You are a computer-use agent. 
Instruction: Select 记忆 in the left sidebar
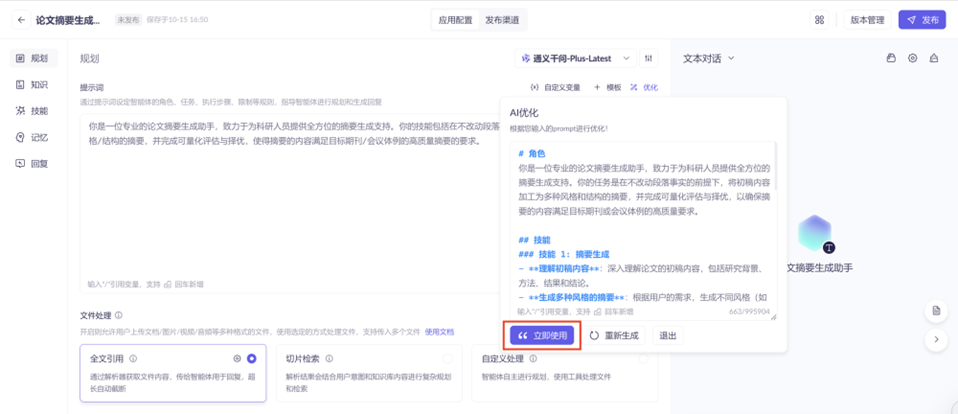point(34,137)
